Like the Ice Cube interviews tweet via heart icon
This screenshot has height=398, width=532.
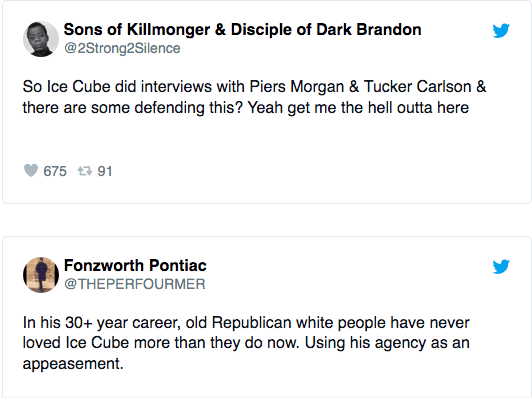pos(31,170)
